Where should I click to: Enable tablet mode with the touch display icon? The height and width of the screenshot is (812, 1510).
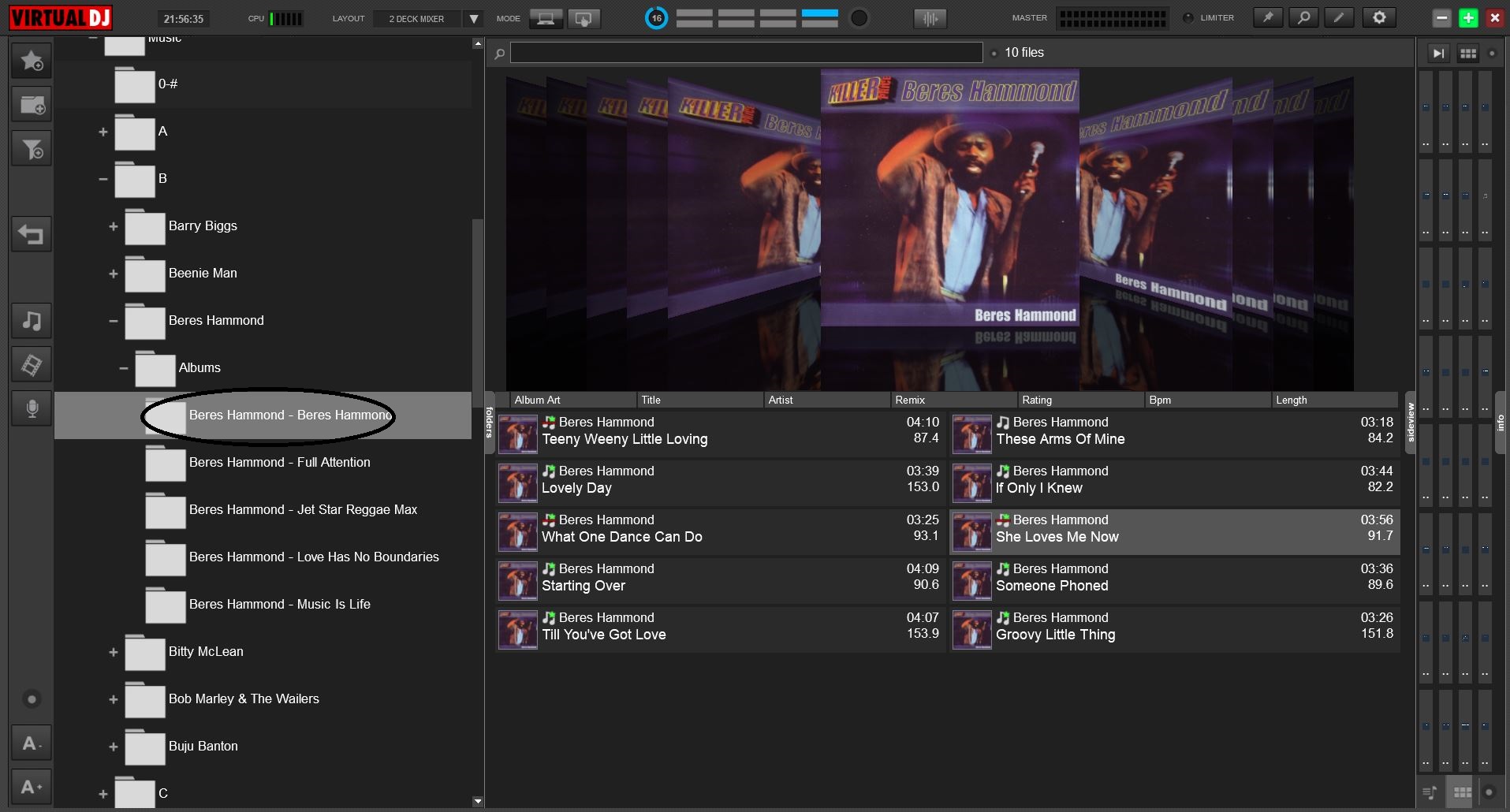pos(583,17)
